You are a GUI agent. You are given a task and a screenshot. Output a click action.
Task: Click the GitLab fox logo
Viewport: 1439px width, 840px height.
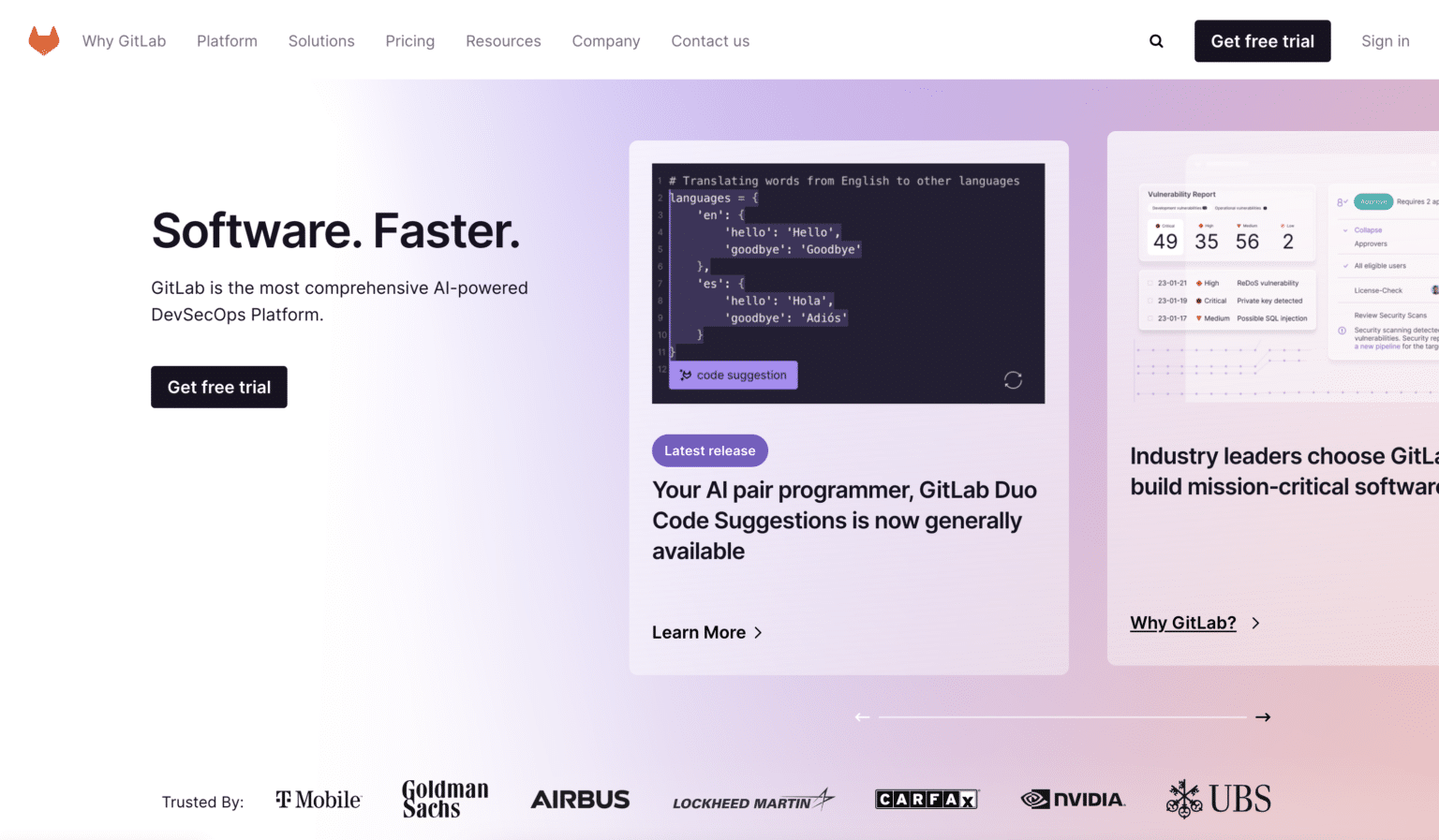coord(44,41)
